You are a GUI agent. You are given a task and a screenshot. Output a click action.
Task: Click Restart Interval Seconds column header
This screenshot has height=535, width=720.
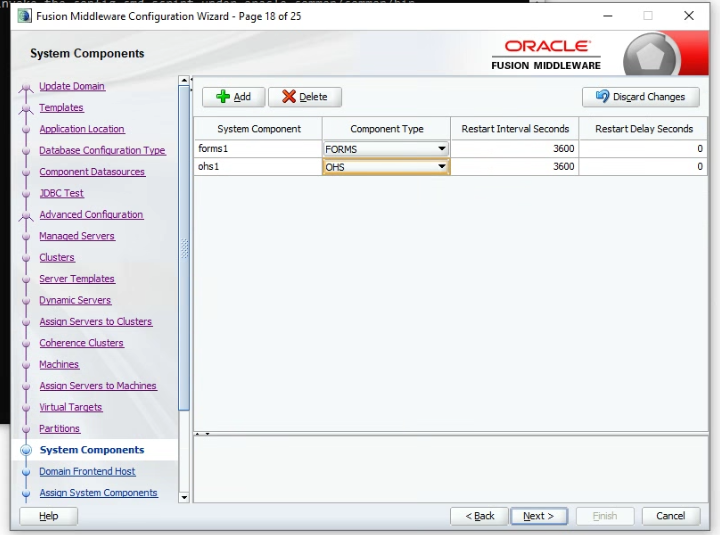click(x=515, y=129)
